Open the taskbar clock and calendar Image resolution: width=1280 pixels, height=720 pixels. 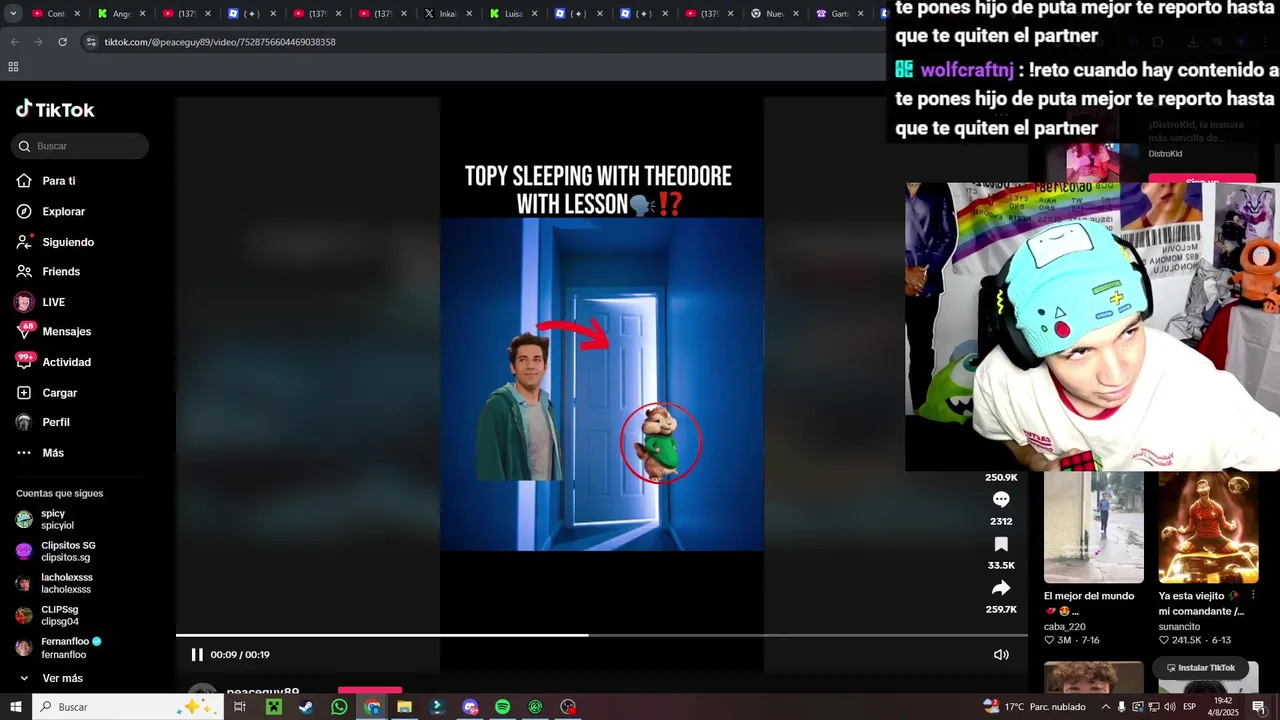[x=1223, y=707]
